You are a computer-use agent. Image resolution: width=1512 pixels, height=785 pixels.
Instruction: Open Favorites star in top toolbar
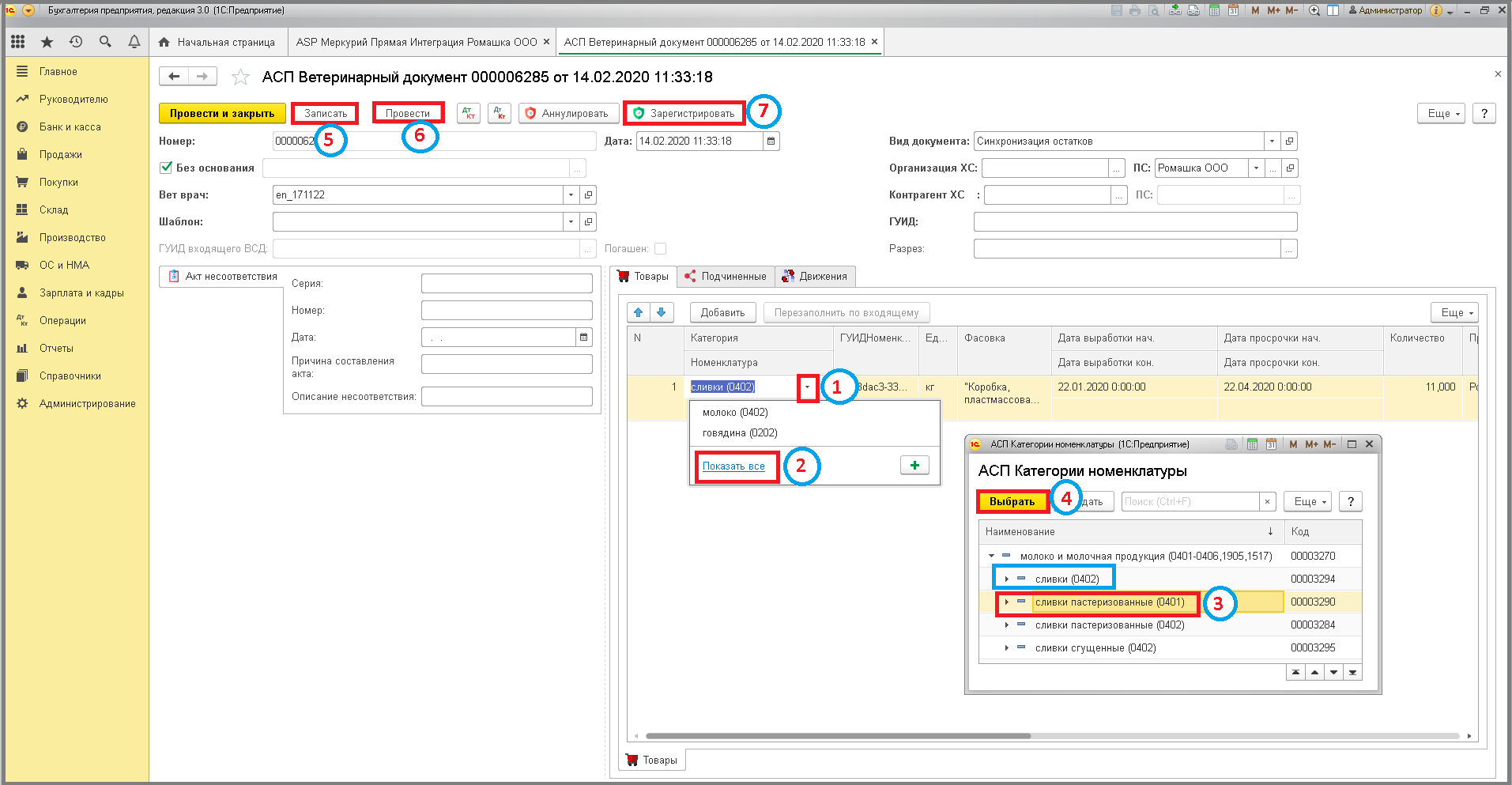47,42
